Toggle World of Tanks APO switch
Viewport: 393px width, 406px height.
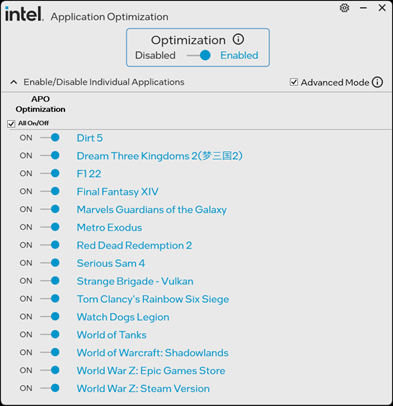[x=50, y=334]
